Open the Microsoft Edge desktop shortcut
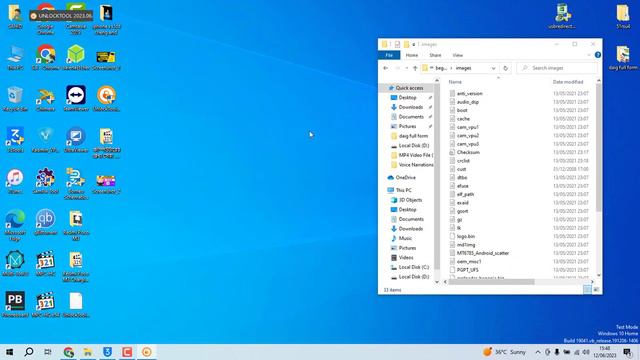 tap(15, 225)
